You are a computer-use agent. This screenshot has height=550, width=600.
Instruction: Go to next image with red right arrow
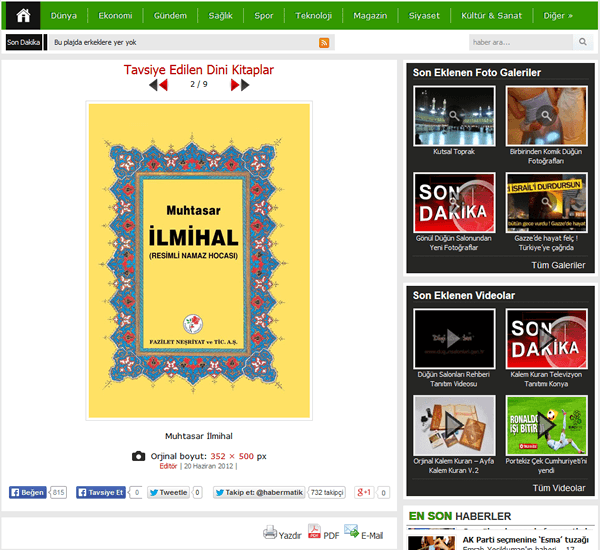tap(235, 85)
